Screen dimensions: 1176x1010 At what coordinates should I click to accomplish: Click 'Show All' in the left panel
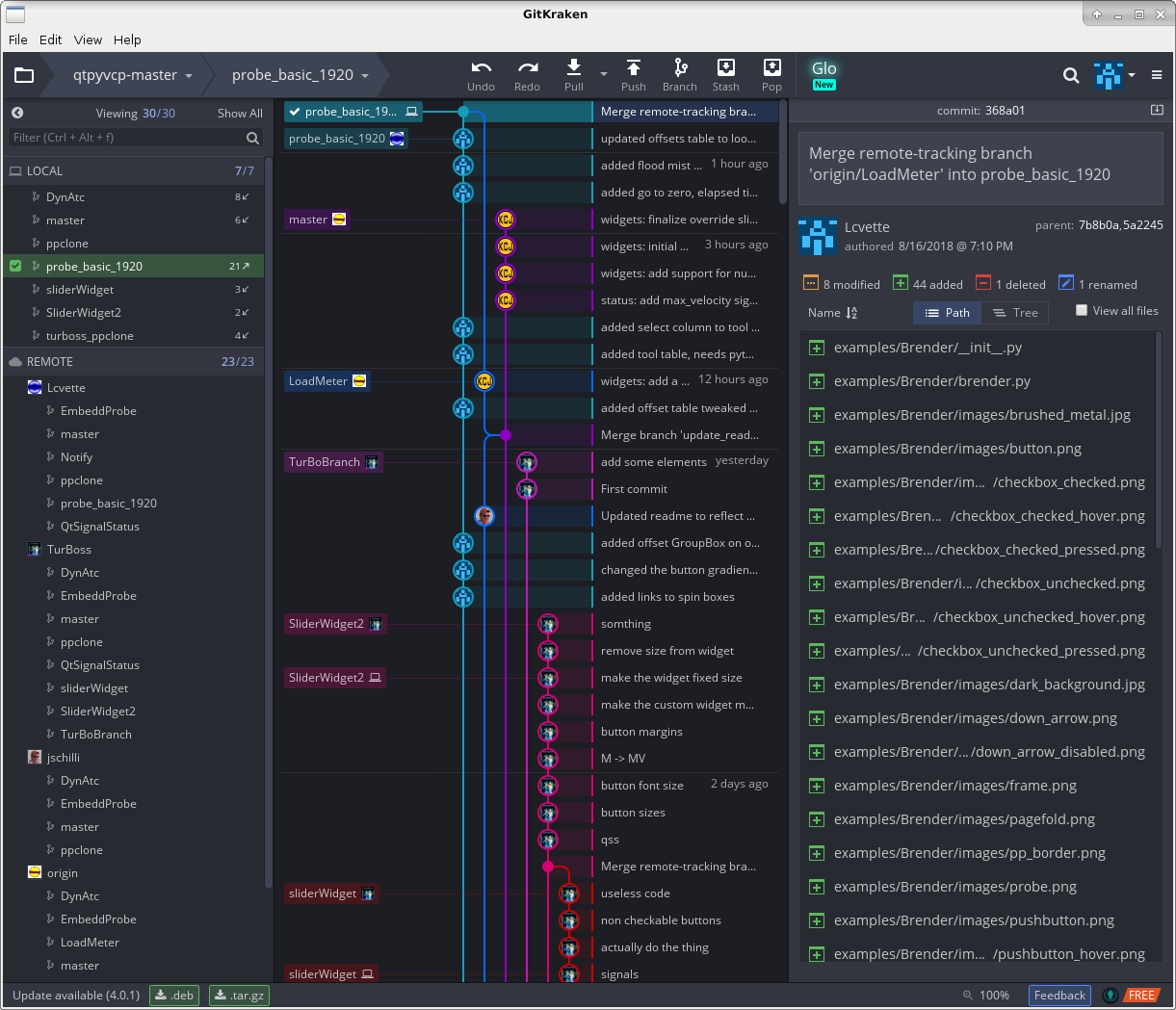(240, 113)
